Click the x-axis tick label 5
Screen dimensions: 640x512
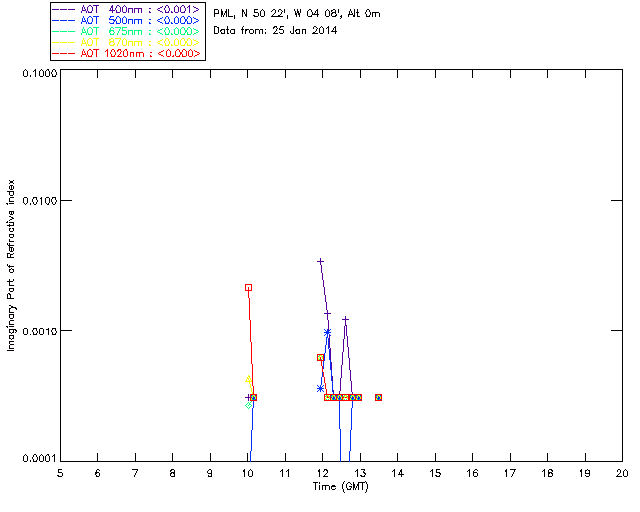pyautogui.click(x=60, y=473)
